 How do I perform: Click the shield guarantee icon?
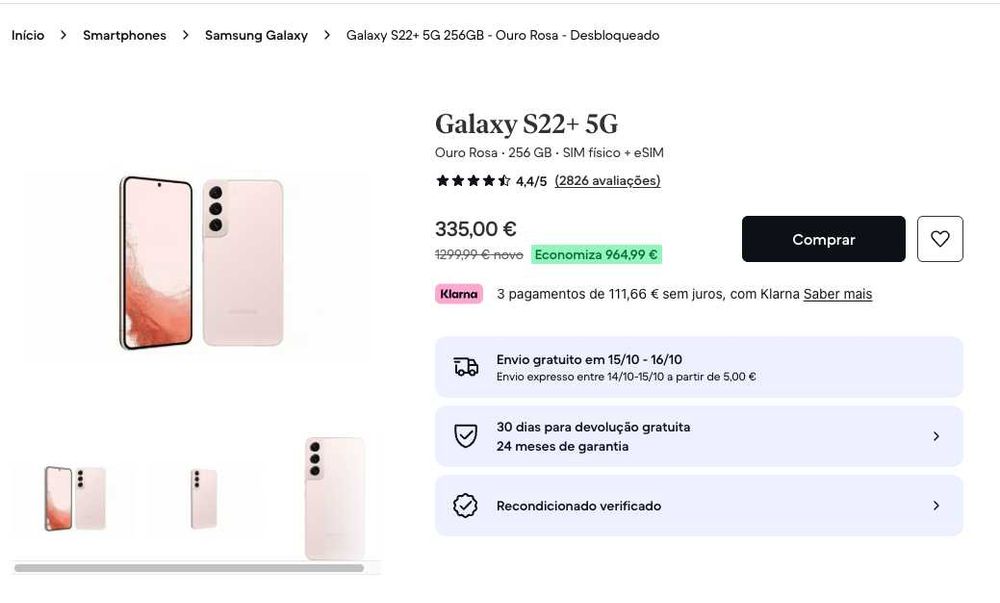tap(466, 436)
